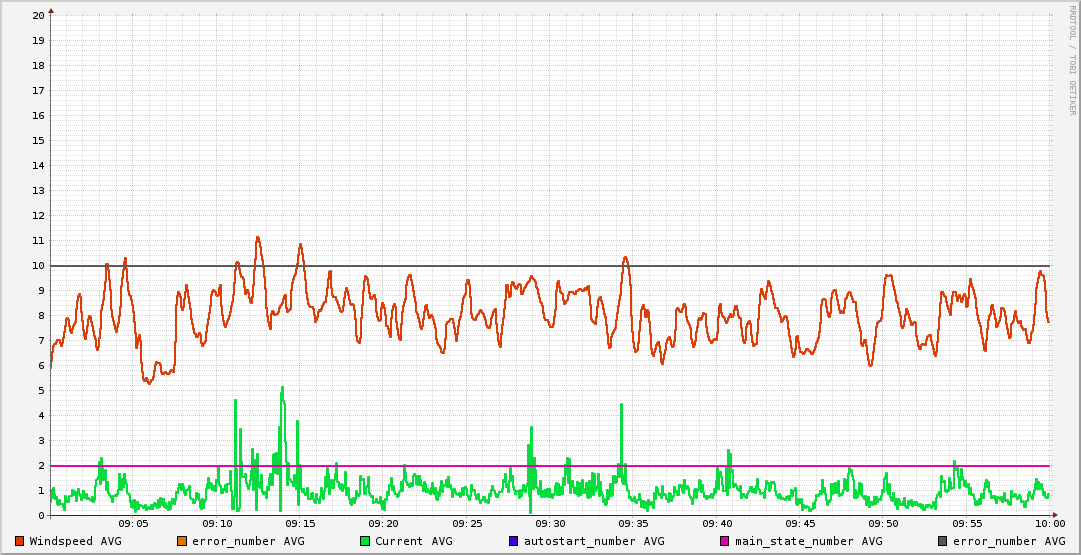Click the green Current AVG legend swatch
Screen dimensions: 1081x555
pos(365,541)
